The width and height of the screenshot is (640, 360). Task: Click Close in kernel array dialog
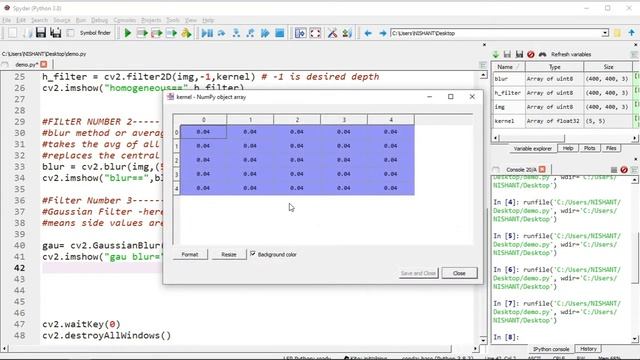459,273
